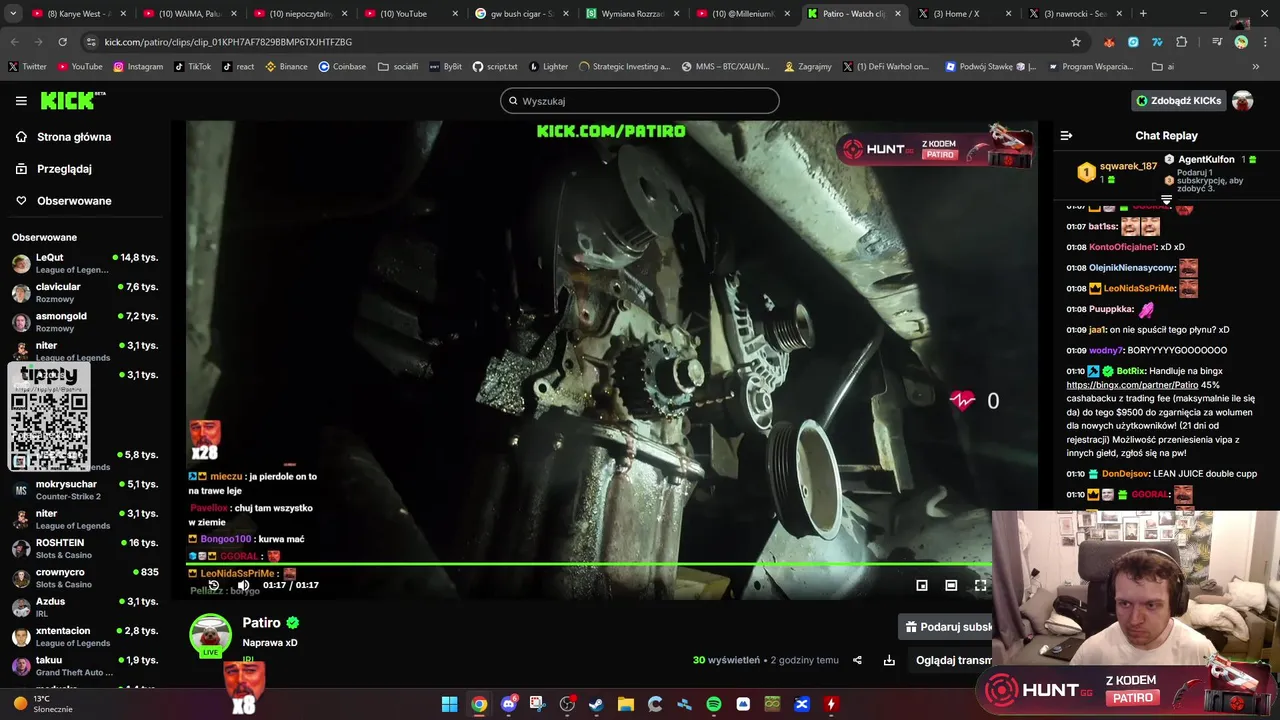Open the Chrome extensions puzzle menu
The image size is (1280, 720).
point(1181,42)
